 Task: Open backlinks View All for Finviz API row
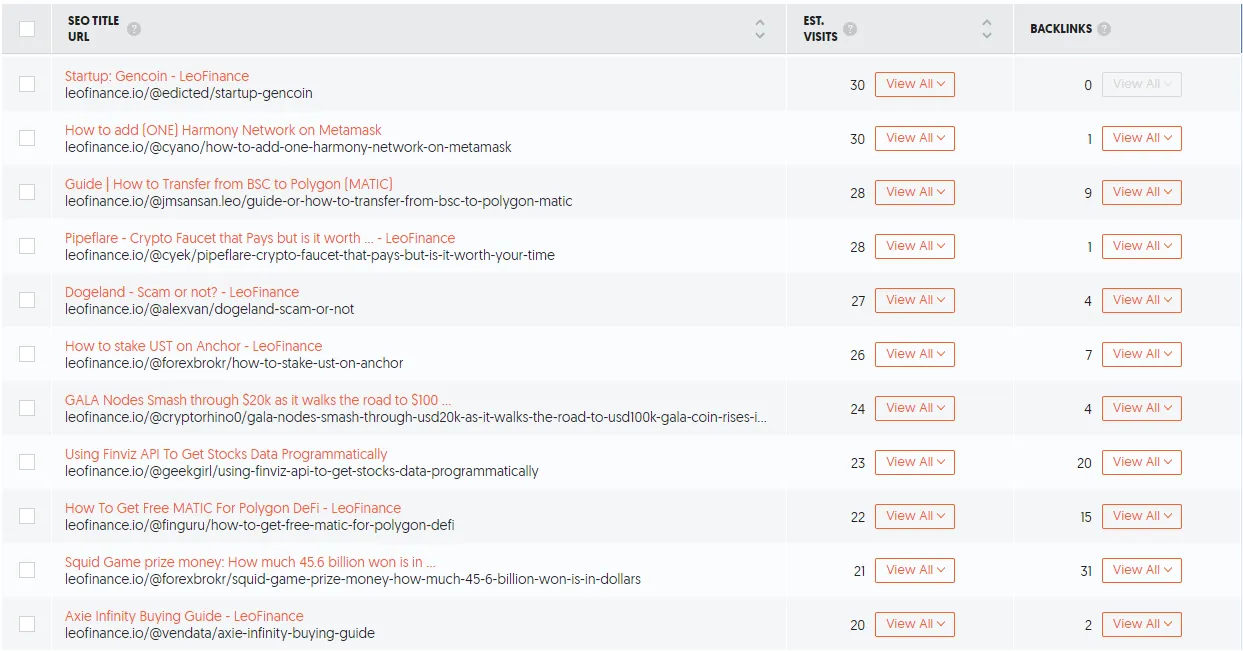(x=1142, y=462)
